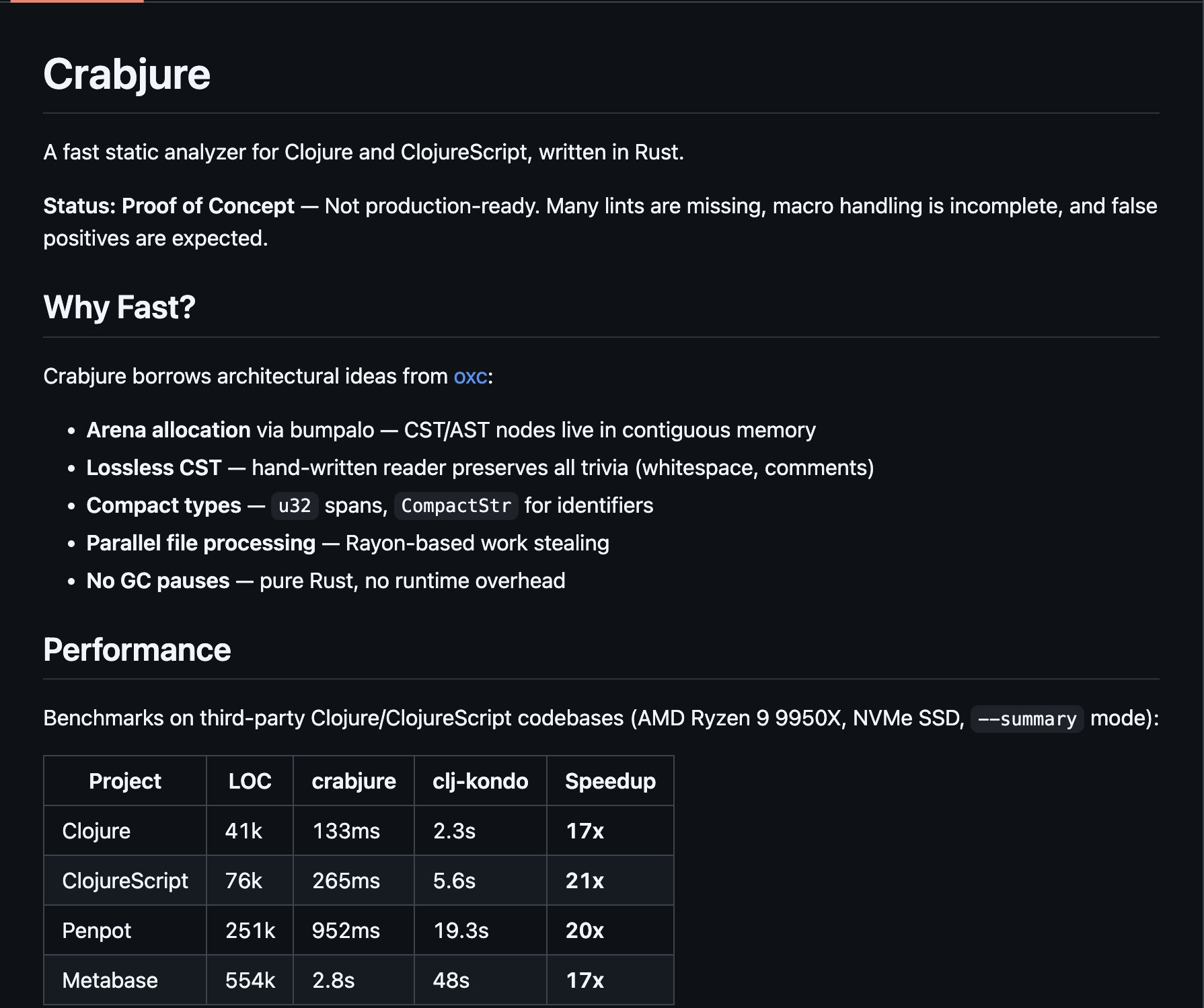Click the u32 inline code snippet
Image resolution: width=1204 pixels, height=1008 pixels.
[295, 506]
